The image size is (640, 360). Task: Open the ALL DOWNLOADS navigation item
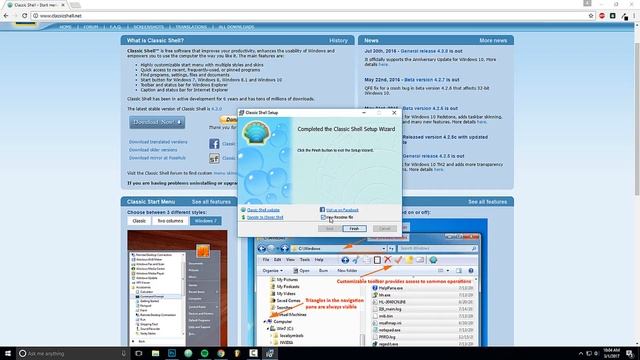point(236,27)
